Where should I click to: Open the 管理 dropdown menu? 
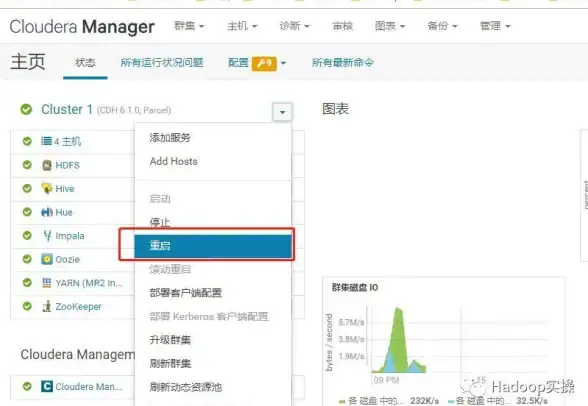tap(495, 26)
